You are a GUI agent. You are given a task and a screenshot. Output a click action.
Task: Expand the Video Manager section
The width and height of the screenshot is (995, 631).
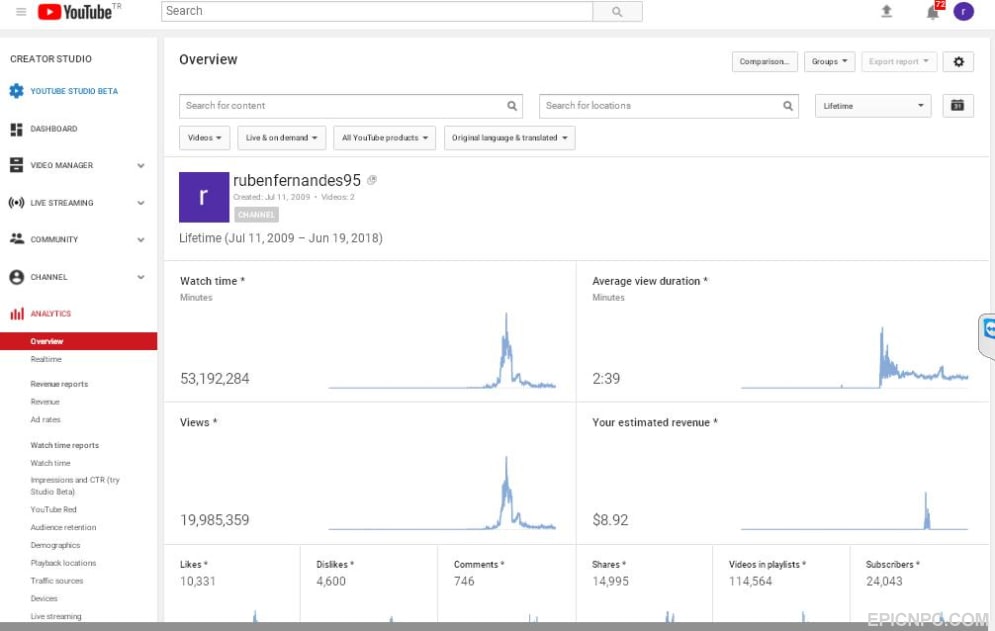pos(141,166)
